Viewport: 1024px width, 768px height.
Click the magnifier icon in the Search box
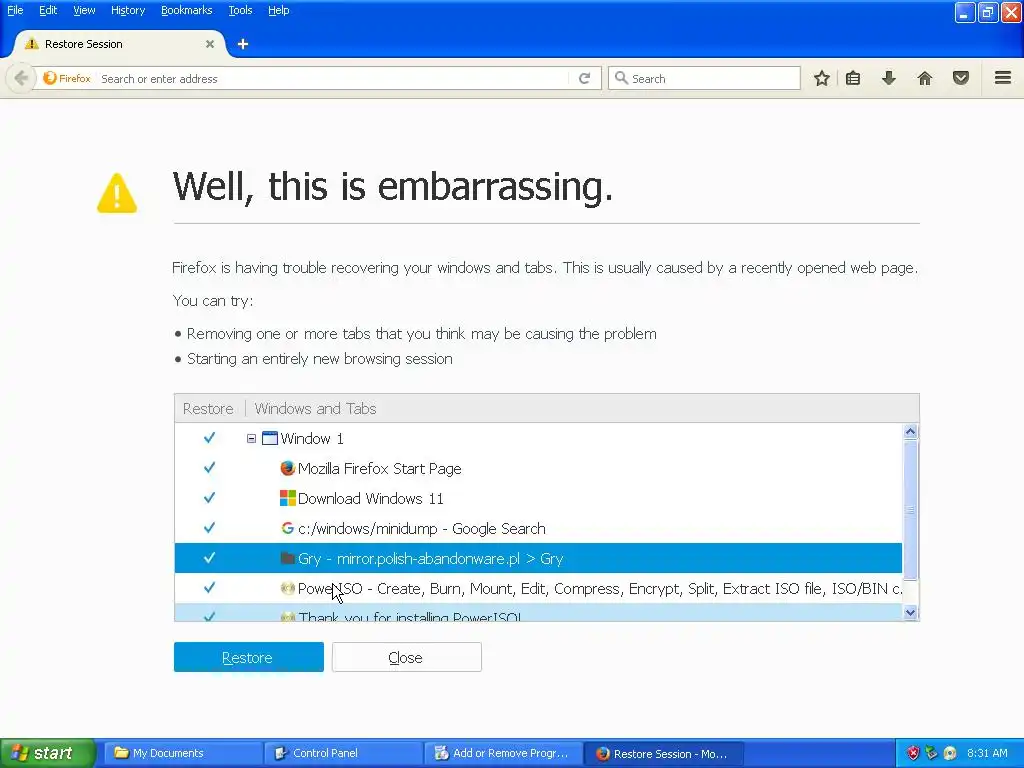tap(621, 78)
